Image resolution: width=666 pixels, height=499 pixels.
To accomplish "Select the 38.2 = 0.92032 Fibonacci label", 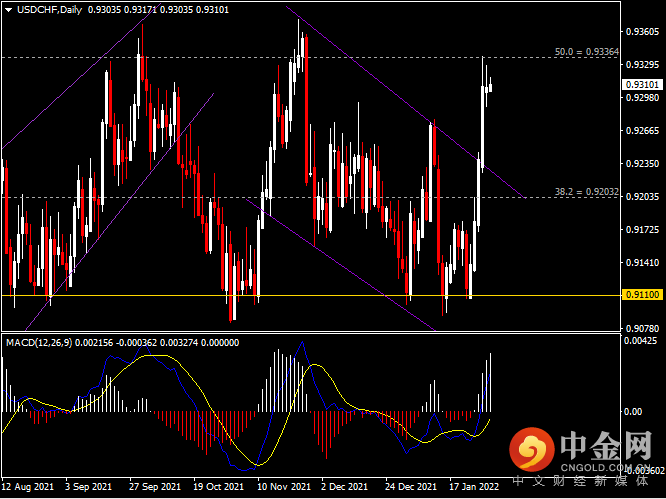I will pyautogui.click(x=587, y=192).
